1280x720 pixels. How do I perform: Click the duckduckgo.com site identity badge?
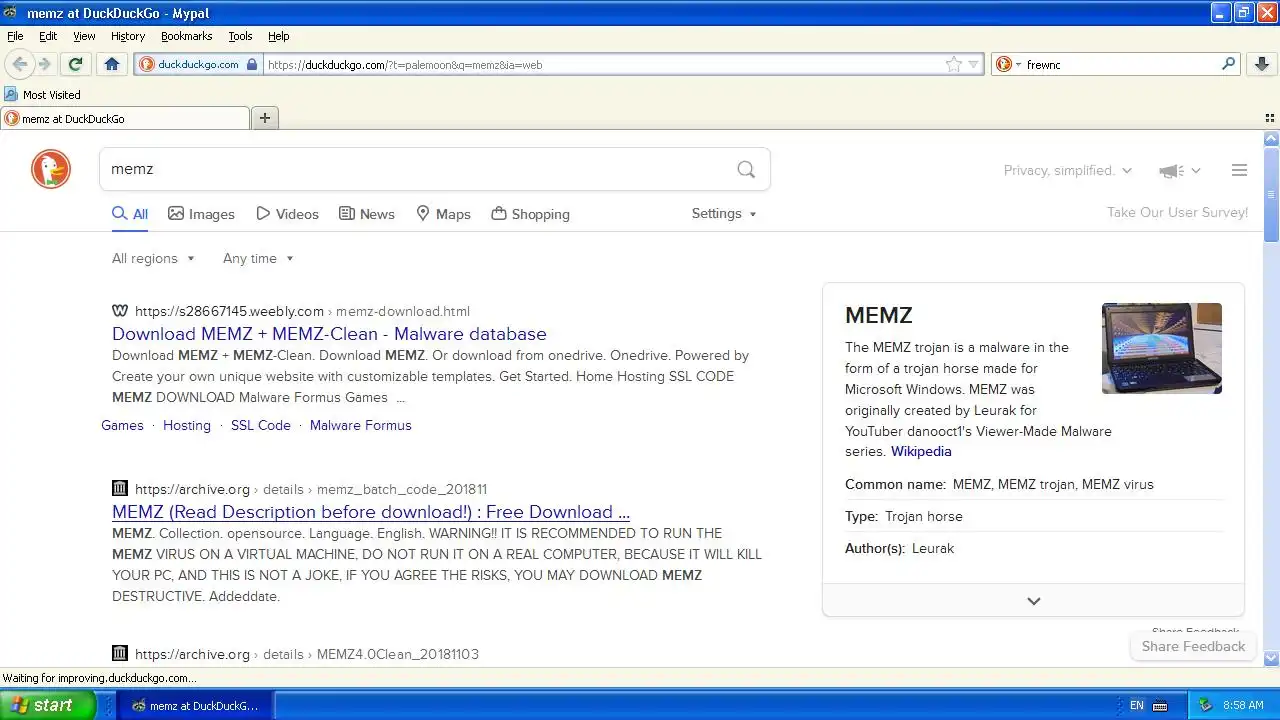coord(198,64)
